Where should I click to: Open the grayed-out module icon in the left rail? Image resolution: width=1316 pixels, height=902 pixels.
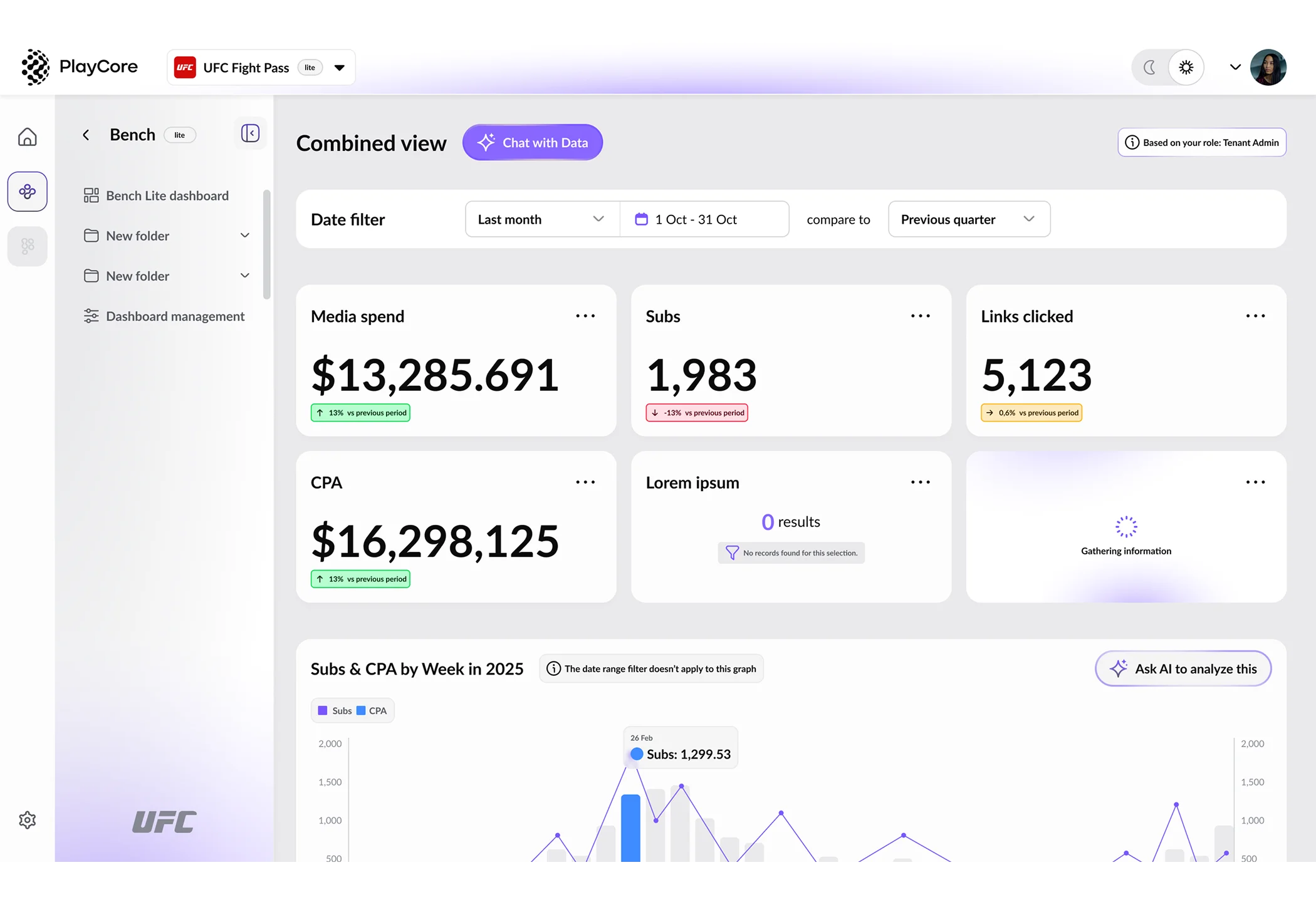[27, 246]
